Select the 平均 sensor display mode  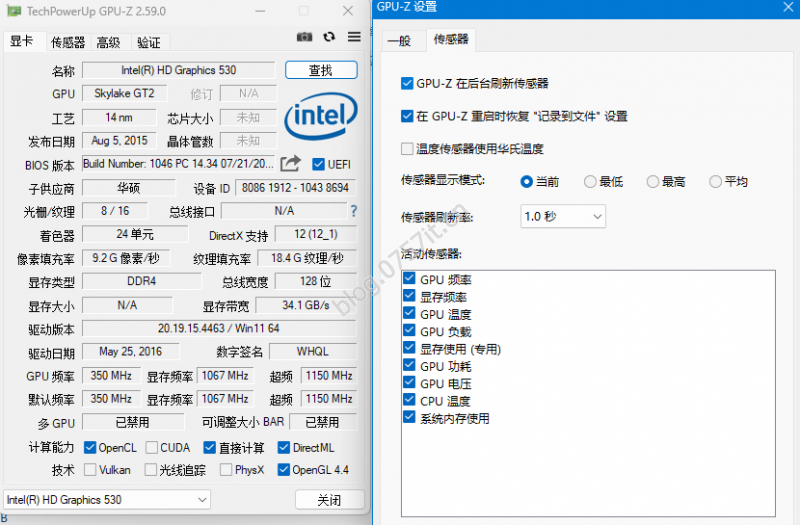715,182
